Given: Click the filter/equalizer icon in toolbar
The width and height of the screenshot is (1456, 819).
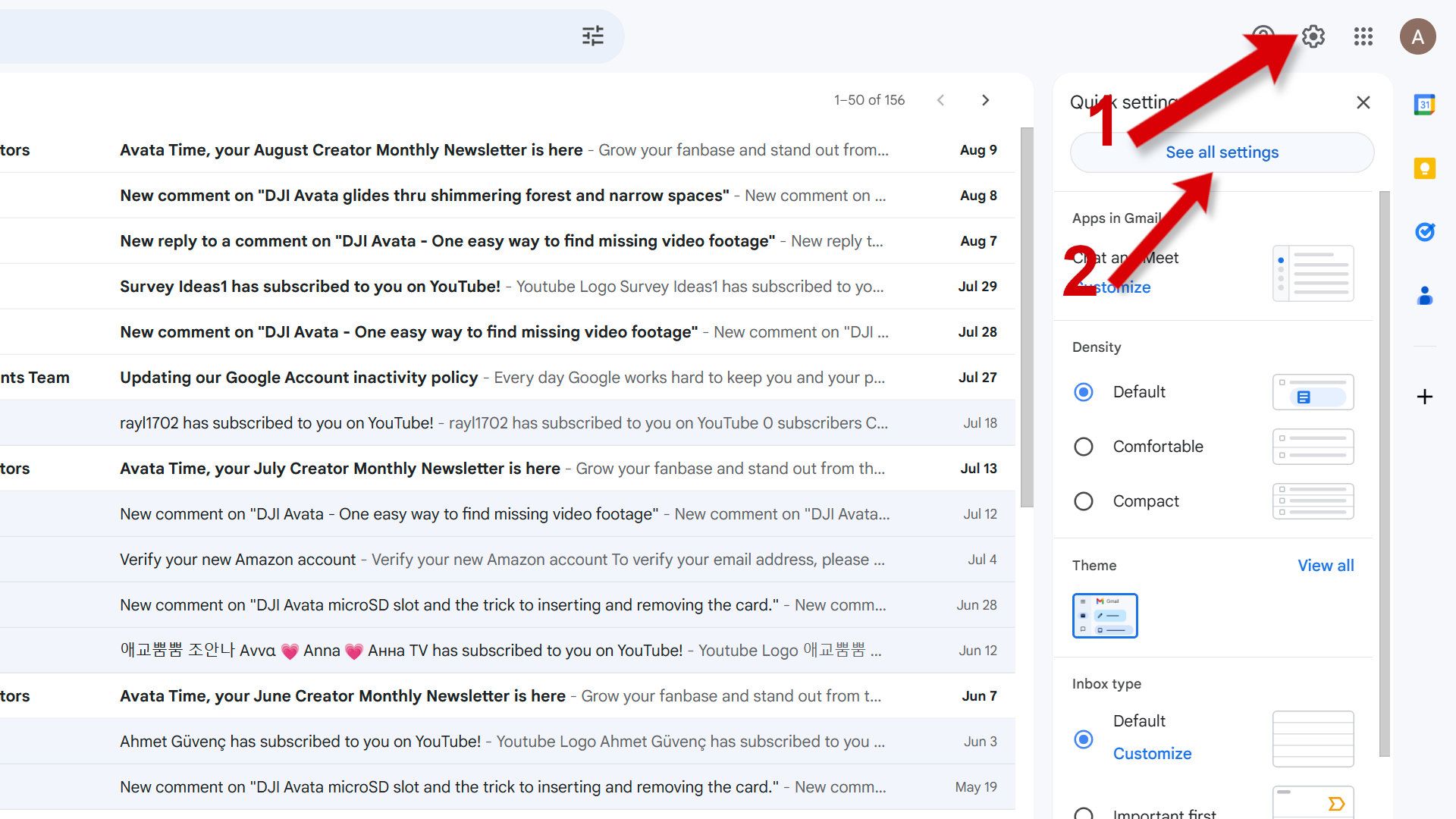Looking at the screenshot, I should coord(593,36).
